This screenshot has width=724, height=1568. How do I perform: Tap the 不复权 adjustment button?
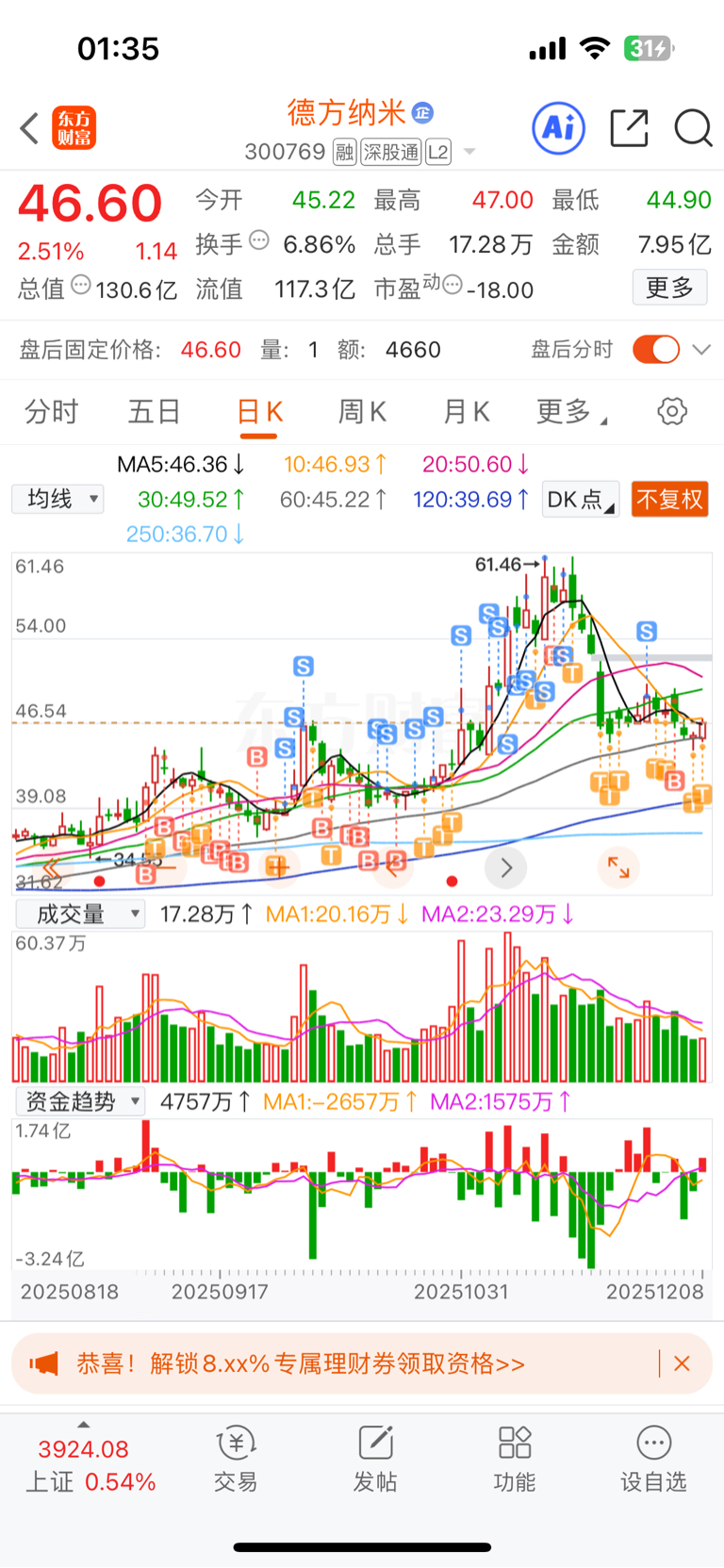(669, 499)
